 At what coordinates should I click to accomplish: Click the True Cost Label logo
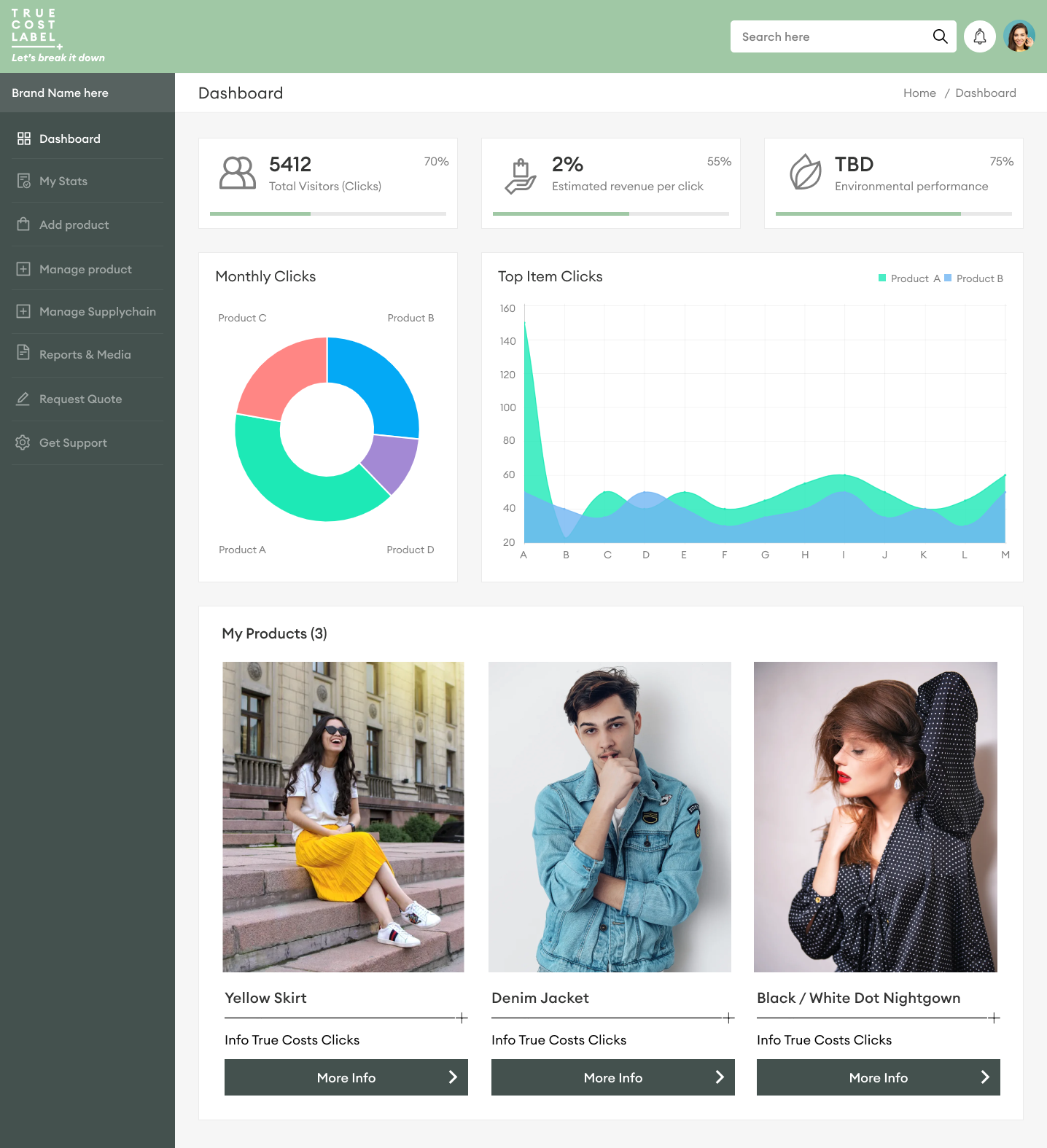pos(58,35)
